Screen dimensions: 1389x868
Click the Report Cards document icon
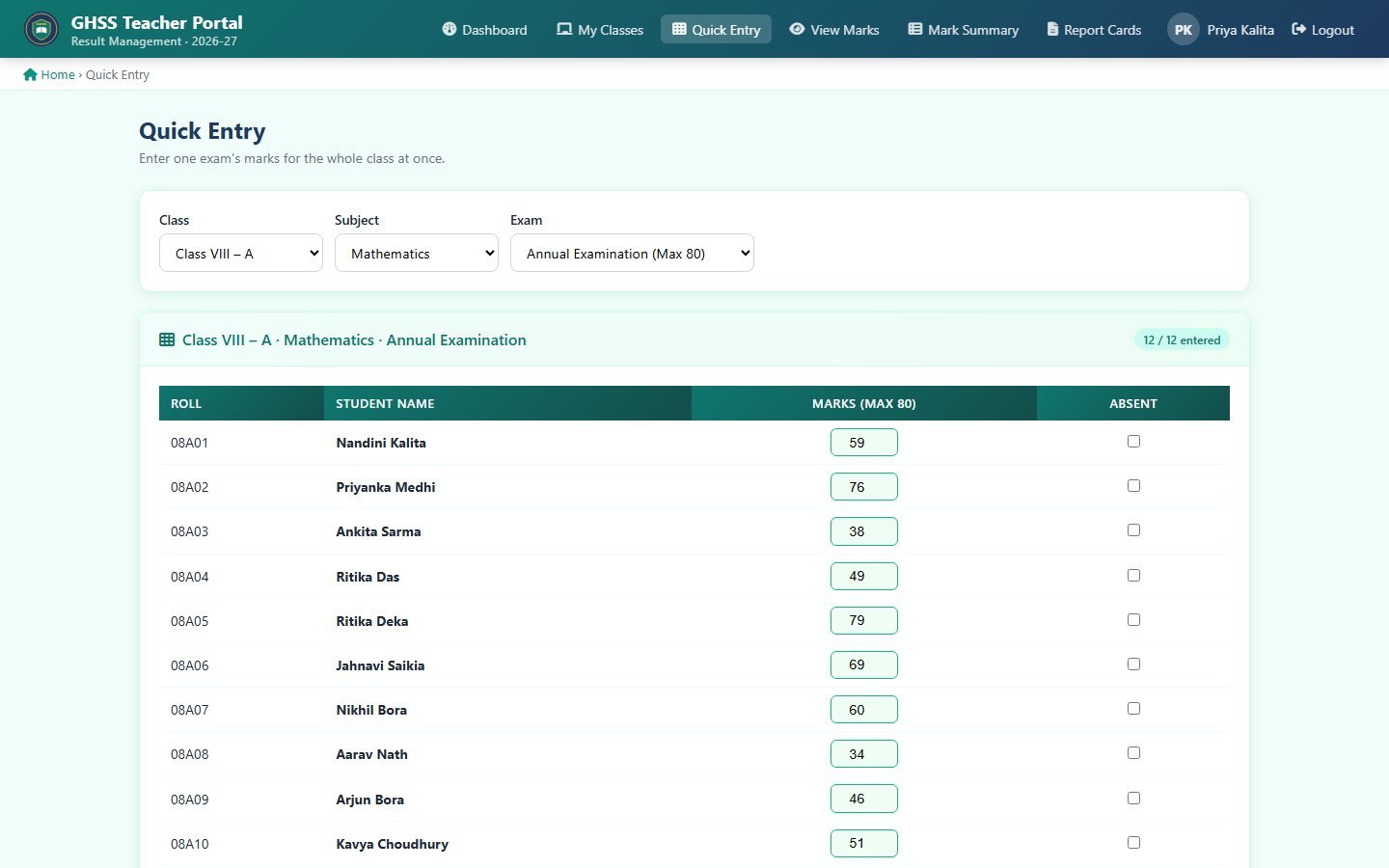pos(1052,29)
